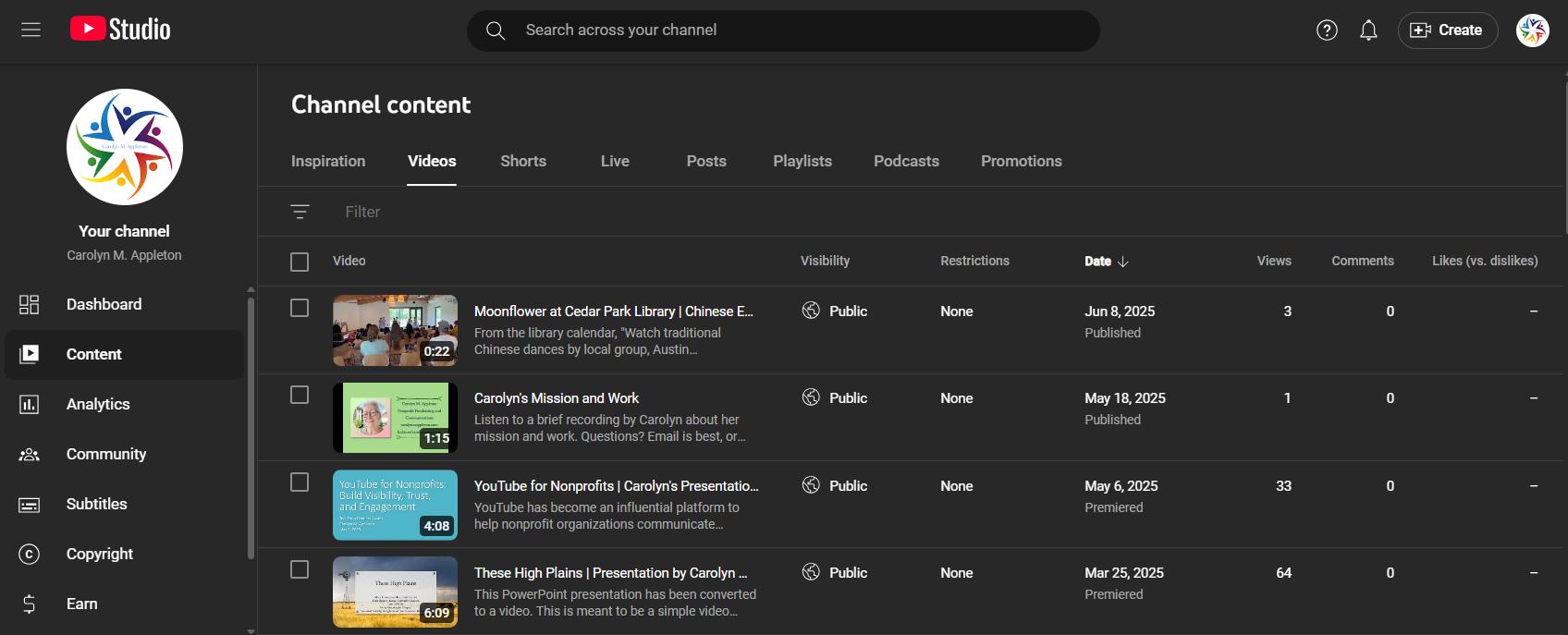Open the notifications bell

1368,31
